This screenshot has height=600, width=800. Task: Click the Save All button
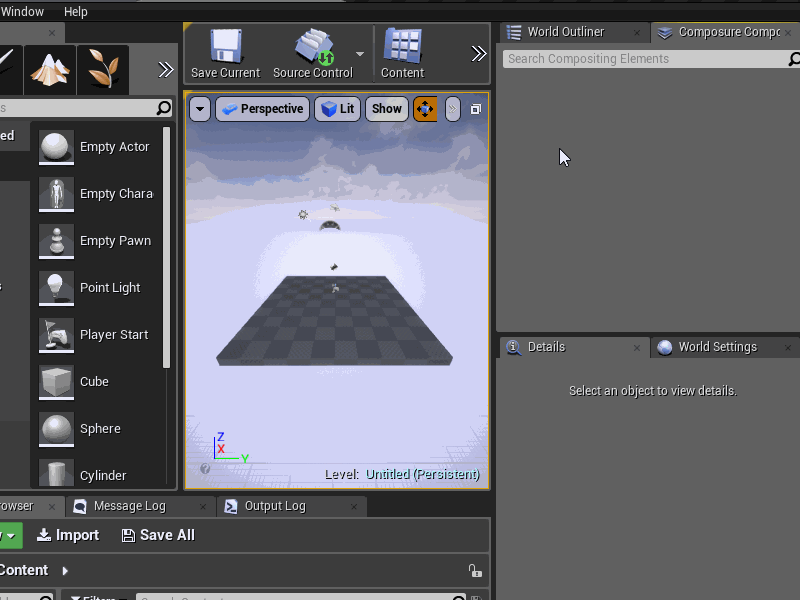point(158,535)
